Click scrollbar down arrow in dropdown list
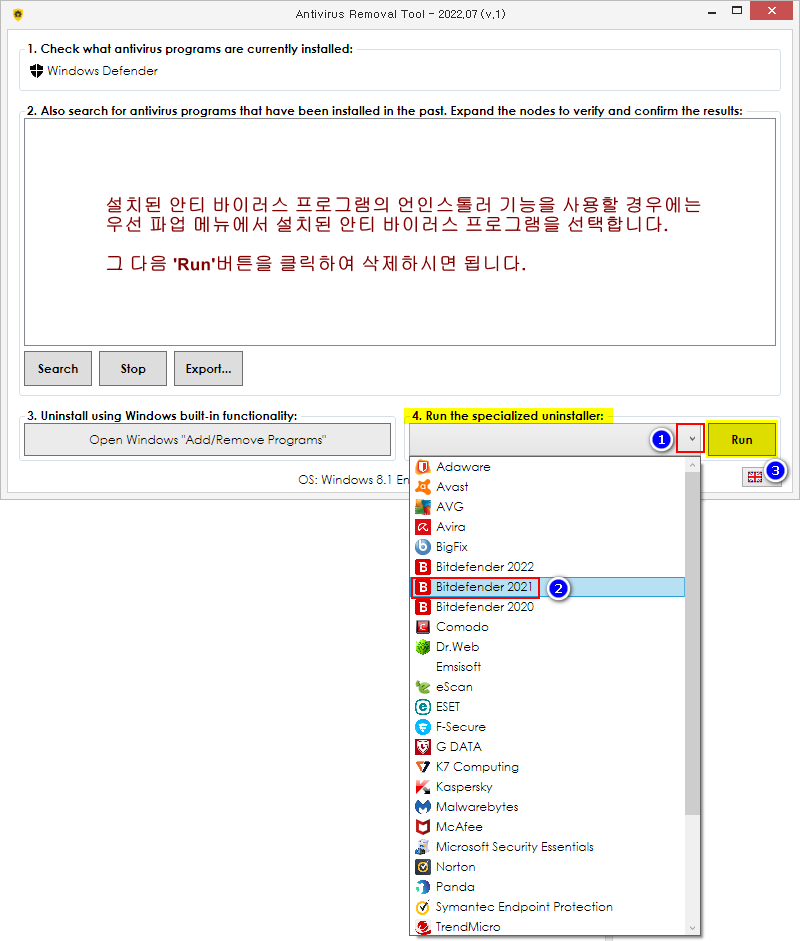Viewport: 800px width, 941px height. point(692,928)
